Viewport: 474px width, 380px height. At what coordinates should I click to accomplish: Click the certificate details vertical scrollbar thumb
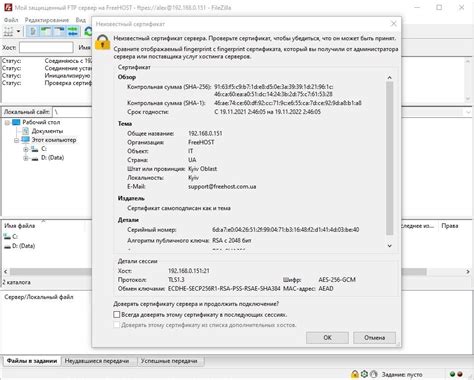tap(389, 158)
